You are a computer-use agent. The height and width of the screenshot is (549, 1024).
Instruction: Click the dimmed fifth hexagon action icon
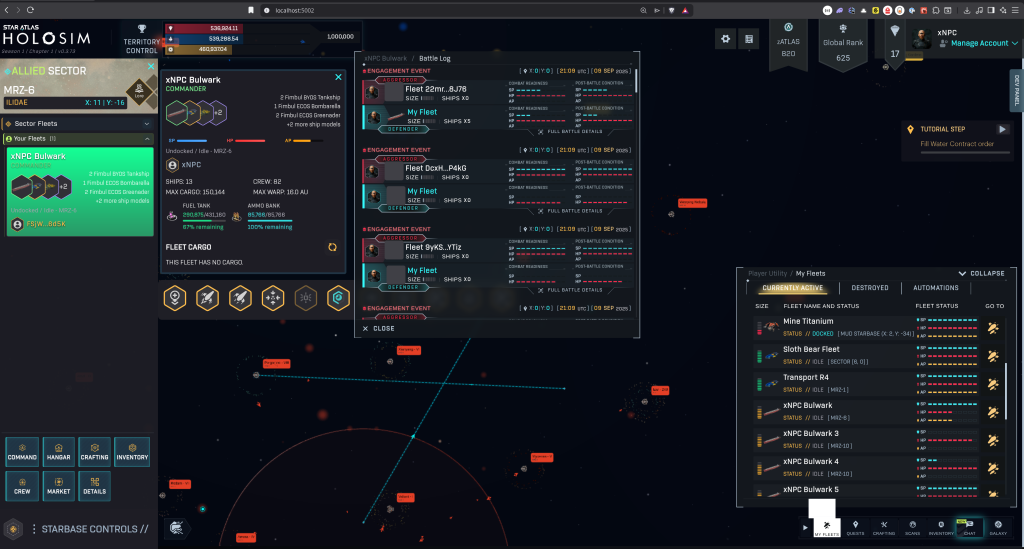pos(306,298)
